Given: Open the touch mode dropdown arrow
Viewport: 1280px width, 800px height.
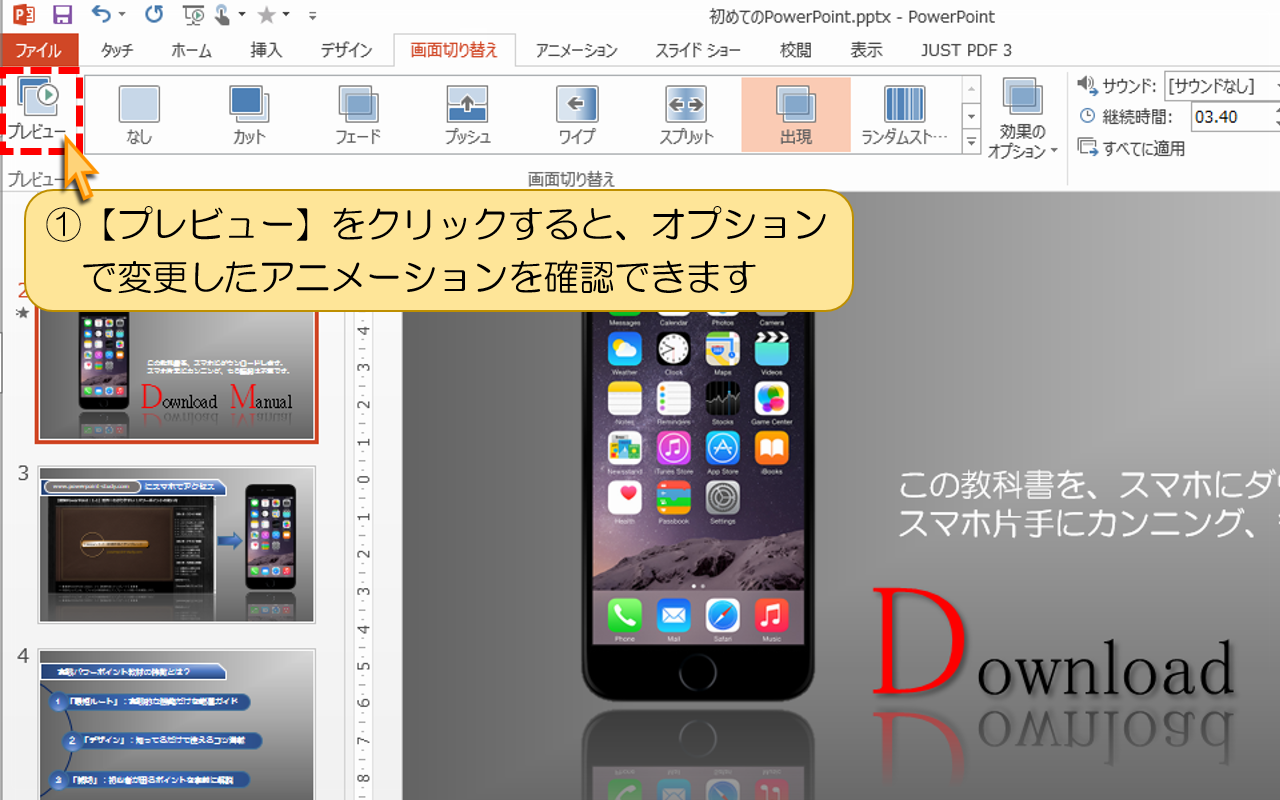Looking at the screenshot, I should [242, 15].
